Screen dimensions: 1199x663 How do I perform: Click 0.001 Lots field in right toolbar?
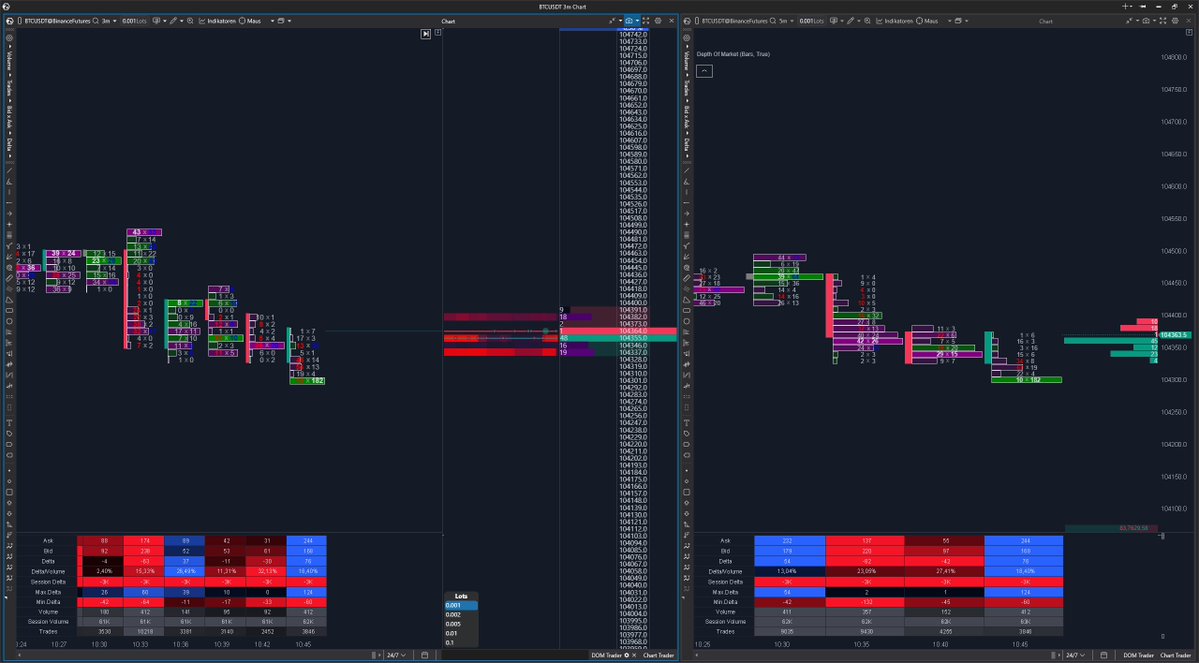[812, 21]
